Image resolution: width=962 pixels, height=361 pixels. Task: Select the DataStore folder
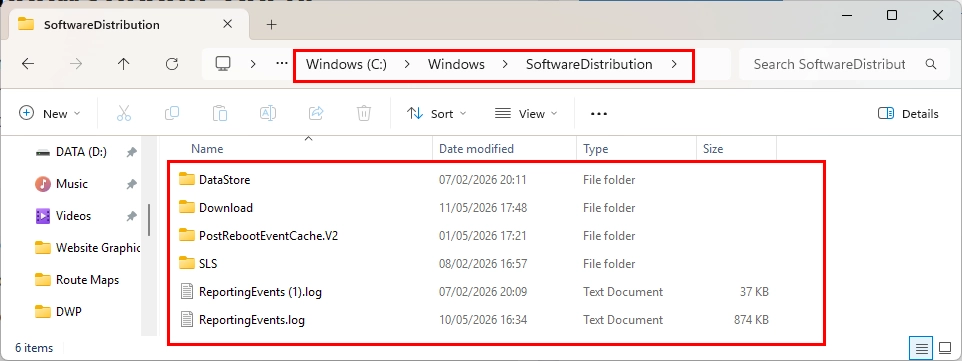click(x=225, y=180)
